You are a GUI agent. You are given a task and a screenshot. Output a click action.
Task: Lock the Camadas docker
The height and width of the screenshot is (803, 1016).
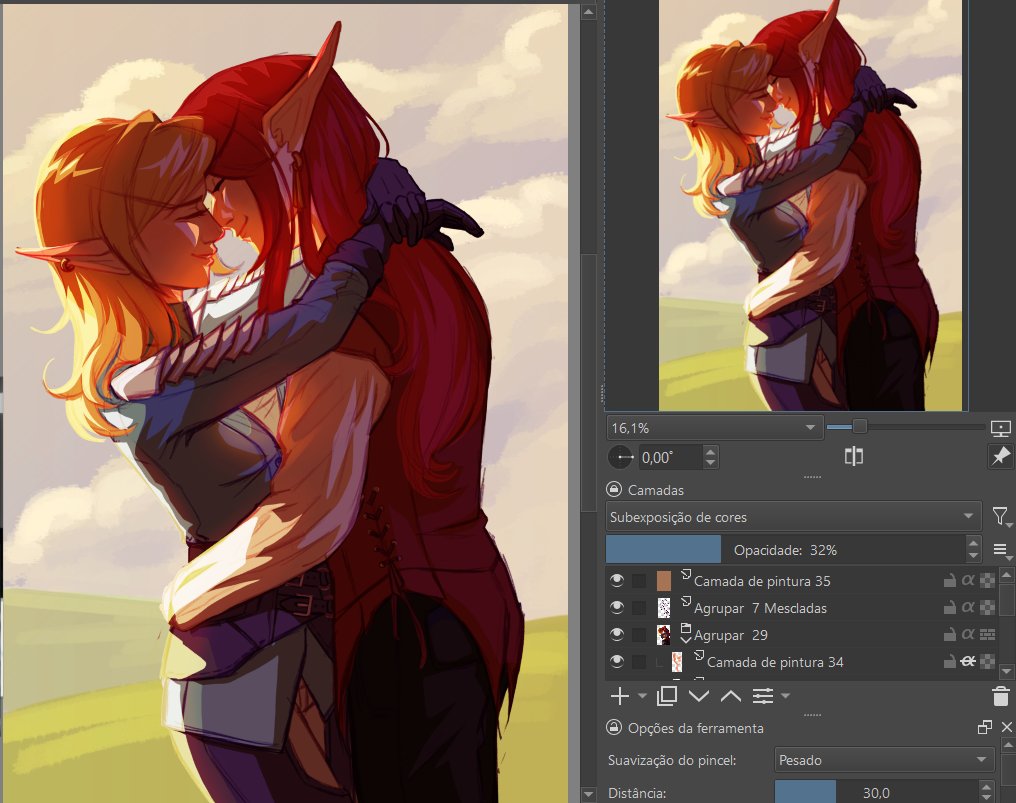[613, 489]
